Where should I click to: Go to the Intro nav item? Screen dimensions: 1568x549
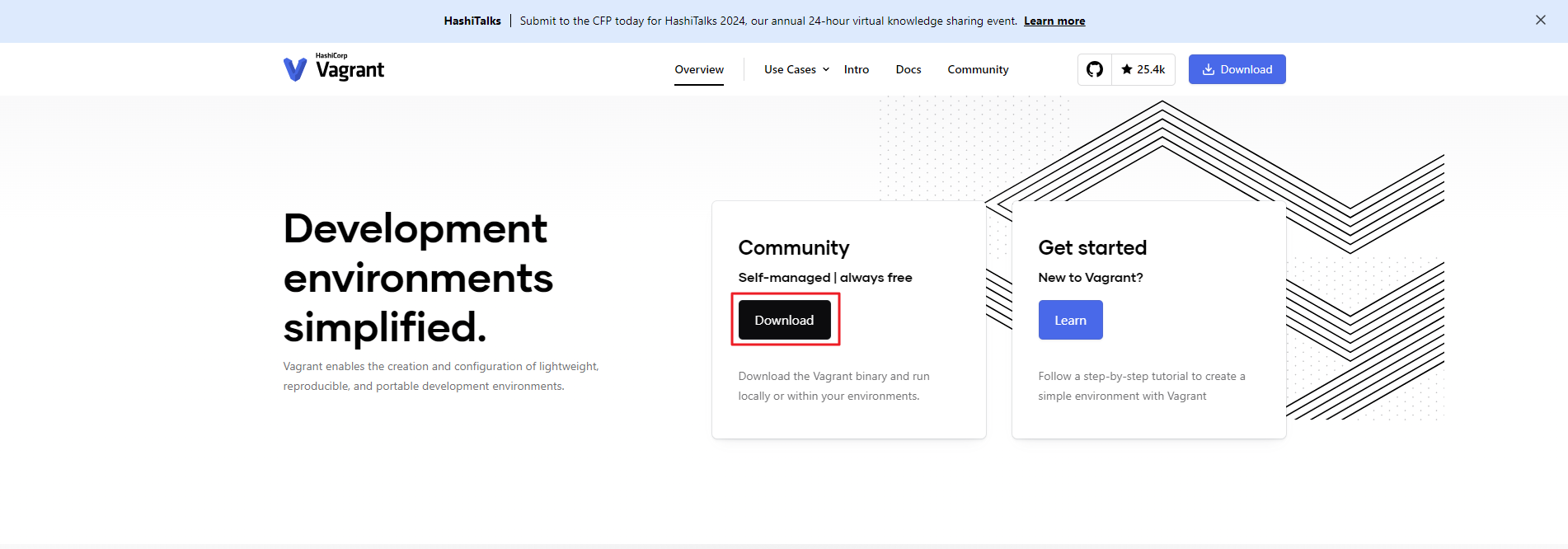[x=857, y=69]
